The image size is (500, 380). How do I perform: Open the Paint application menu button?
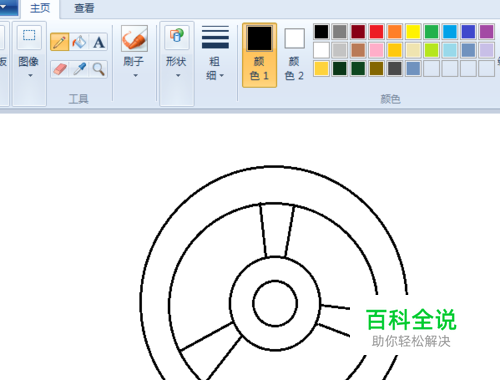(x=8, y=7)
